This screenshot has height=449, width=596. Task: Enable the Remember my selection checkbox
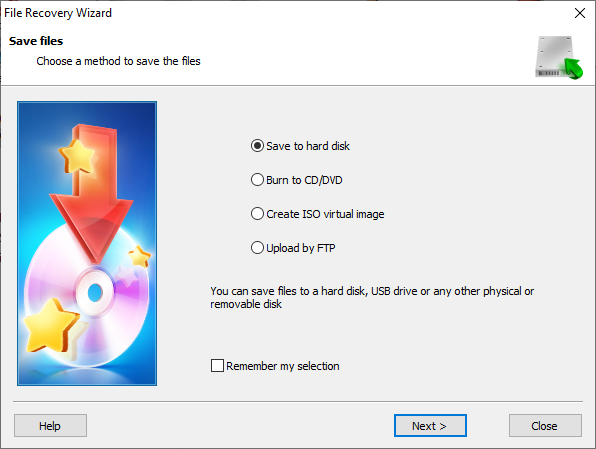tap(217, 366)
